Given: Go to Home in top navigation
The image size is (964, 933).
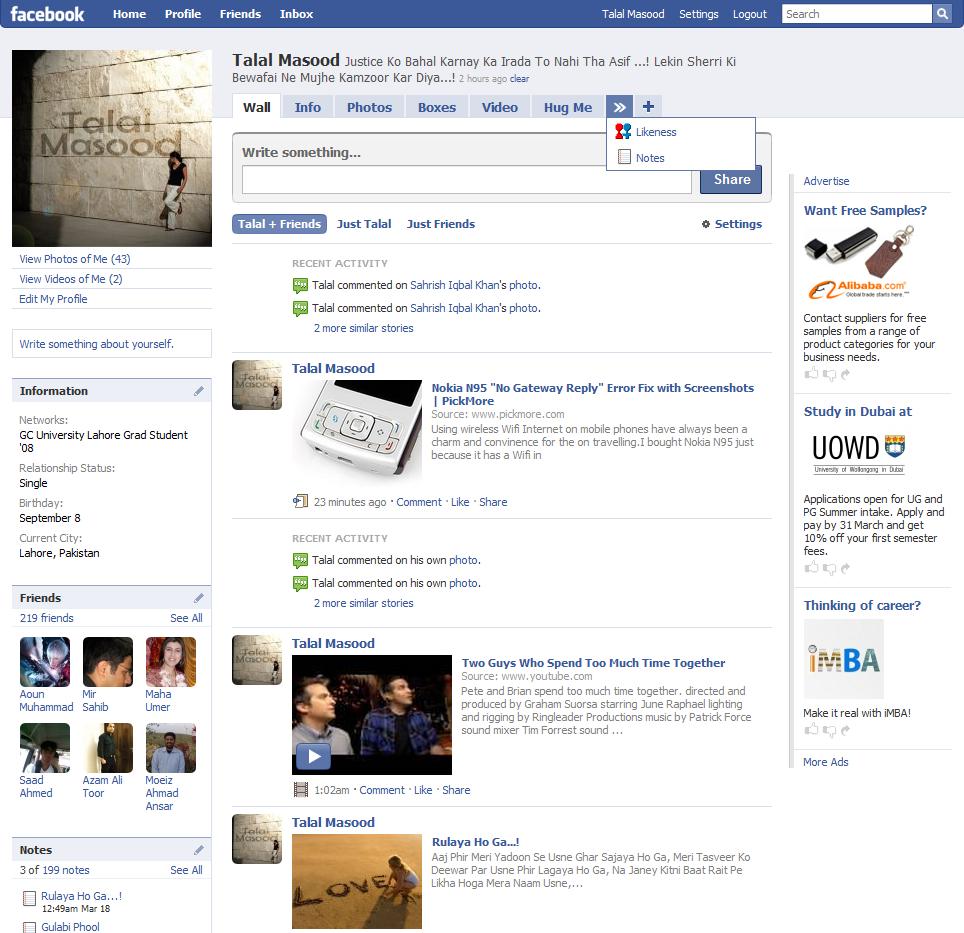Looking at the screenshot, I should pyautogui.click(x=129, y=14).
